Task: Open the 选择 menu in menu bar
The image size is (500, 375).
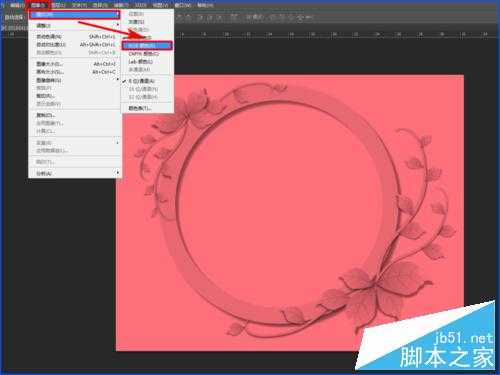Action: (x=100, y=5)
